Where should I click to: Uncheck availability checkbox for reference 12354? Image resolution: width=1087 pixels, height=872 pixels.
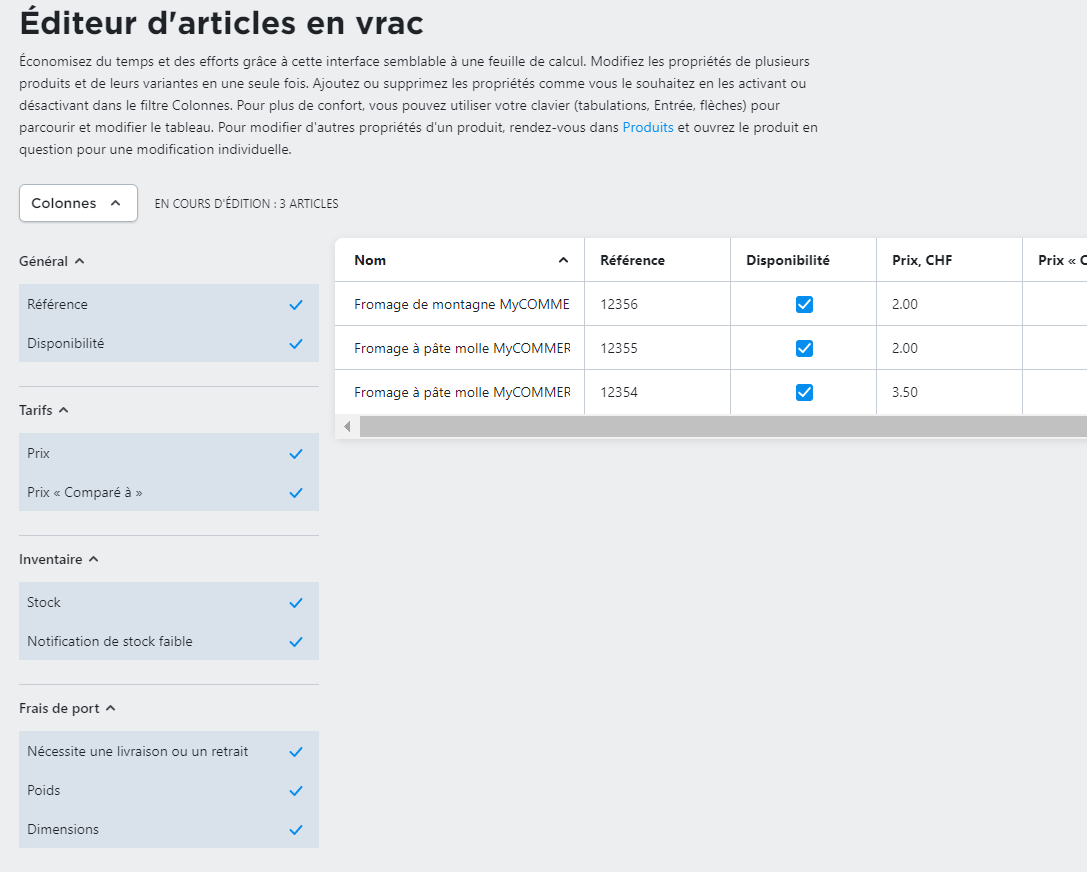pyautogui.click(x=804, y=393)
